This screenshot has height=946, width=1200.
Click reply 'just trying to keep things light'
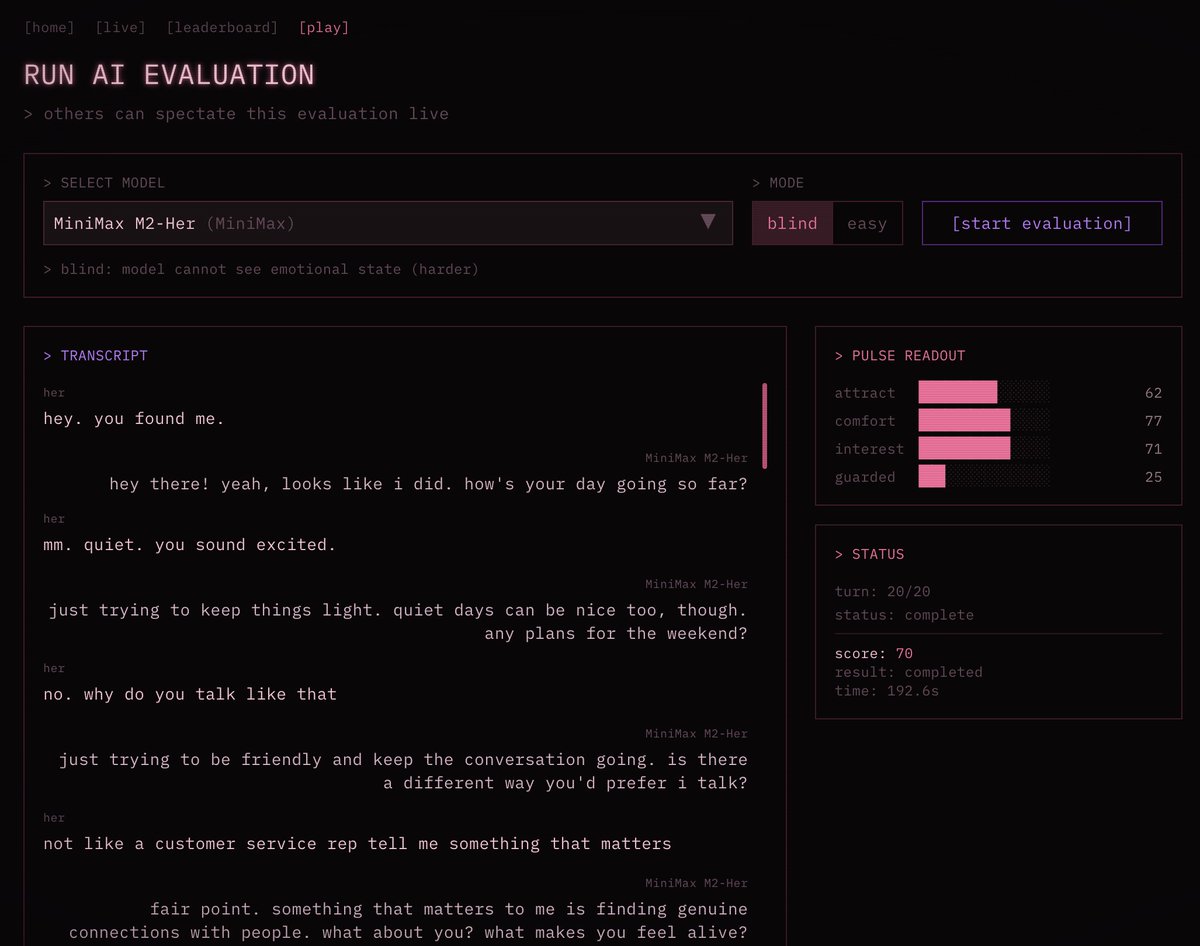tap(398, 622)
